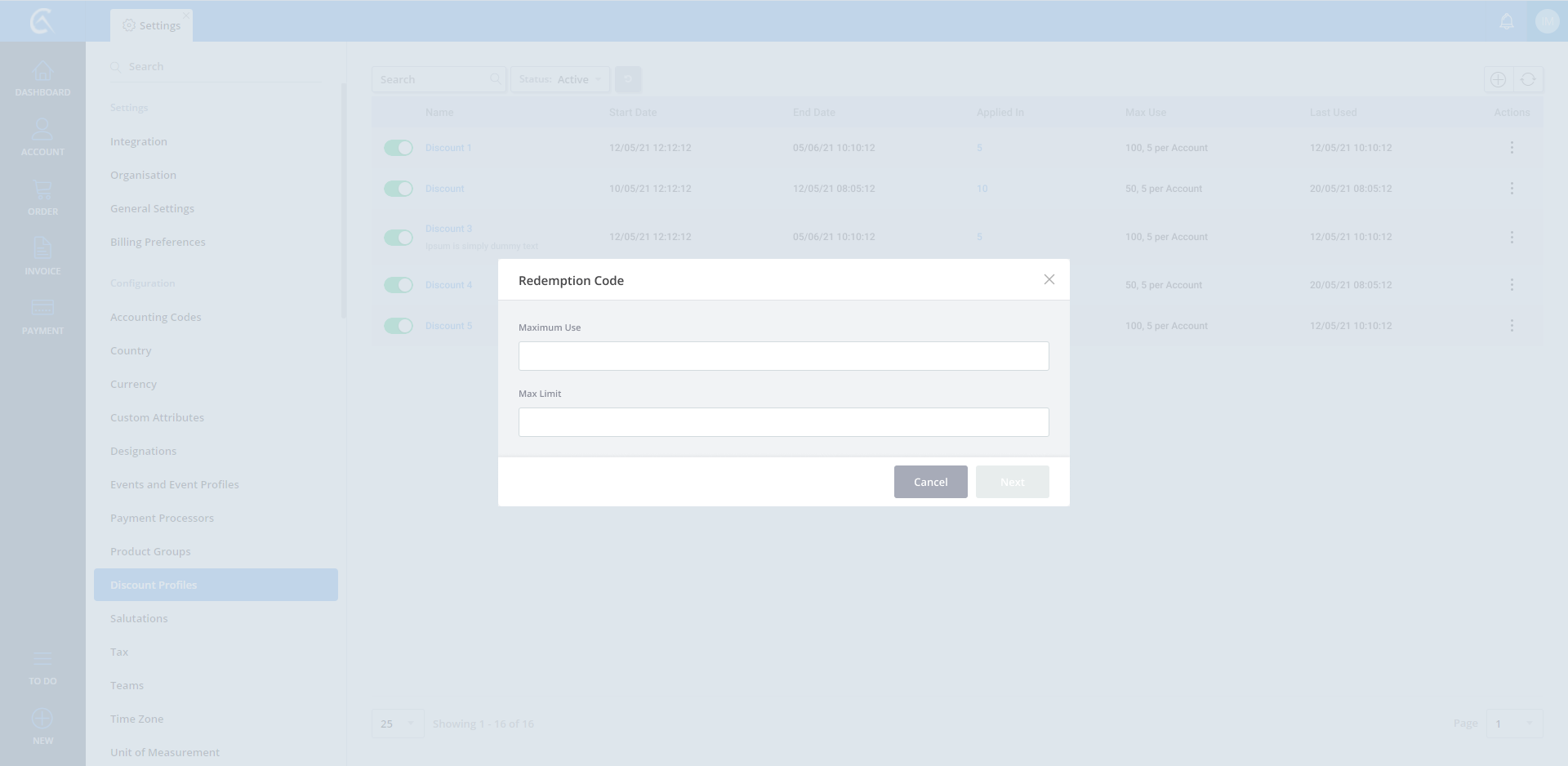Cancel the Redemption Code dialog
The image size is (1568, 766).
coord(930,482)
